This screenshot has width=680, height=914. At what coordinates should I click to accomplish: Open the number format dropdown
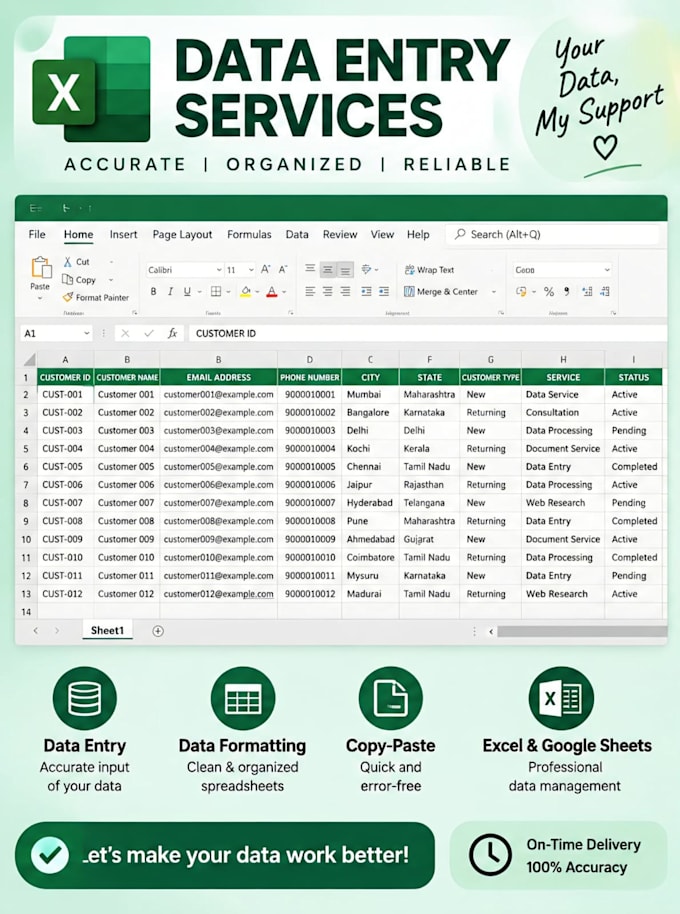pos(607,270)
